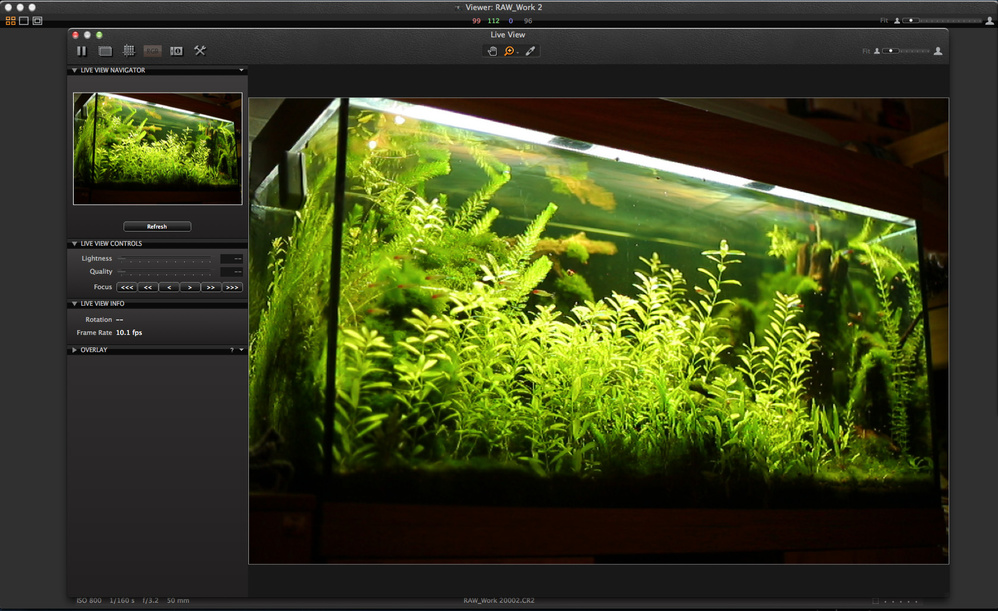
Task: Collapse the Live View Info panel
Action: pos(74,304)
